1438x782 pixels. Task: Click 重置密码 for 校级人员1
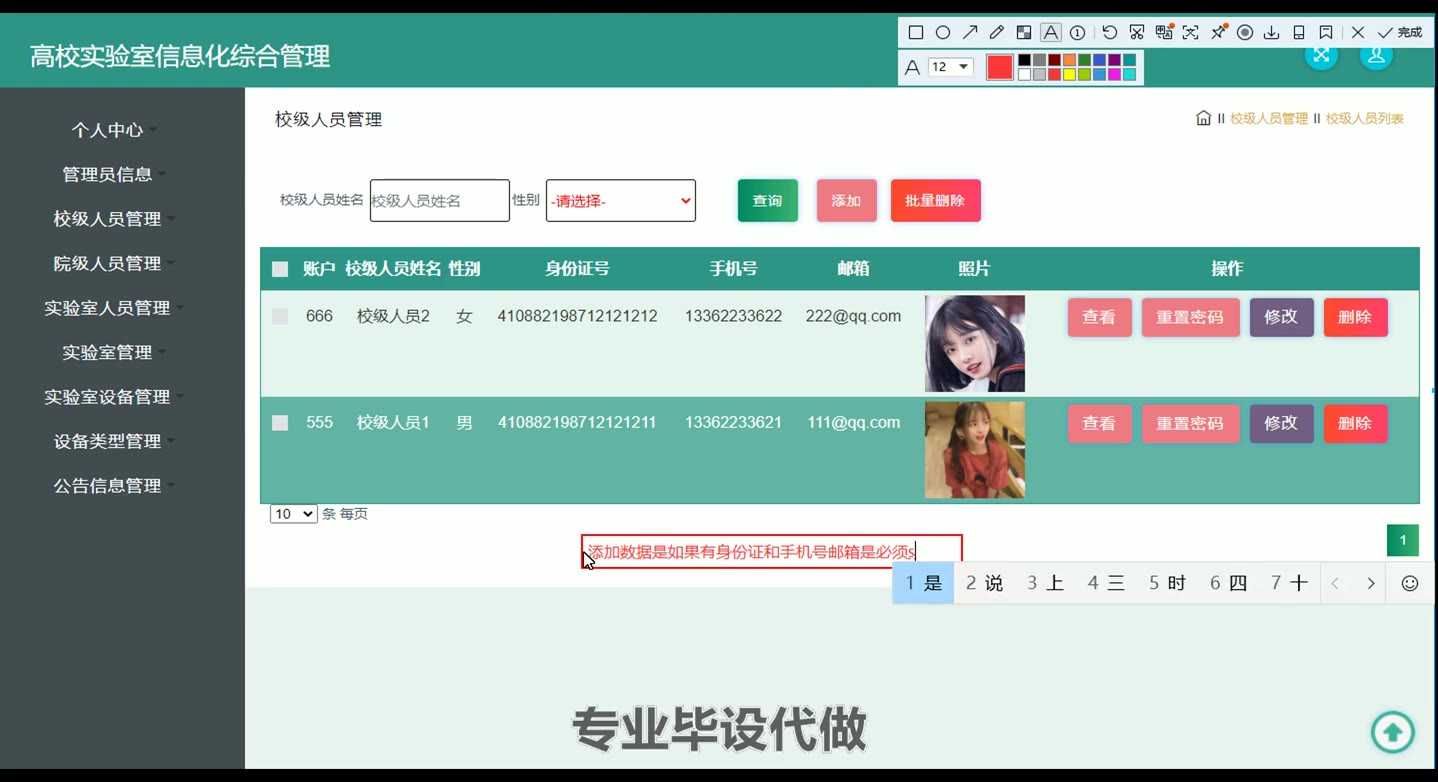pos(1190,424)
